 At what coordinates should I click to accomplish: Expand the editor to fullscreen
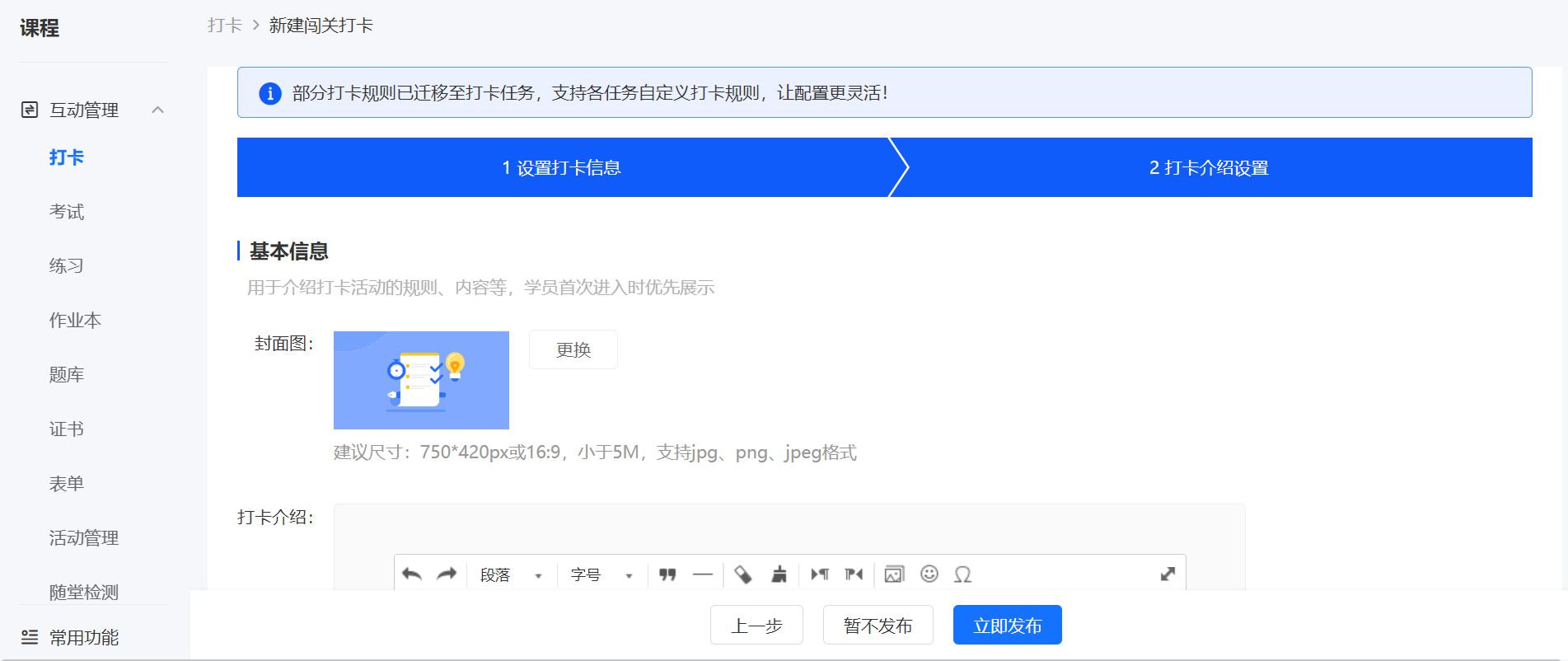click(1168, 574)
